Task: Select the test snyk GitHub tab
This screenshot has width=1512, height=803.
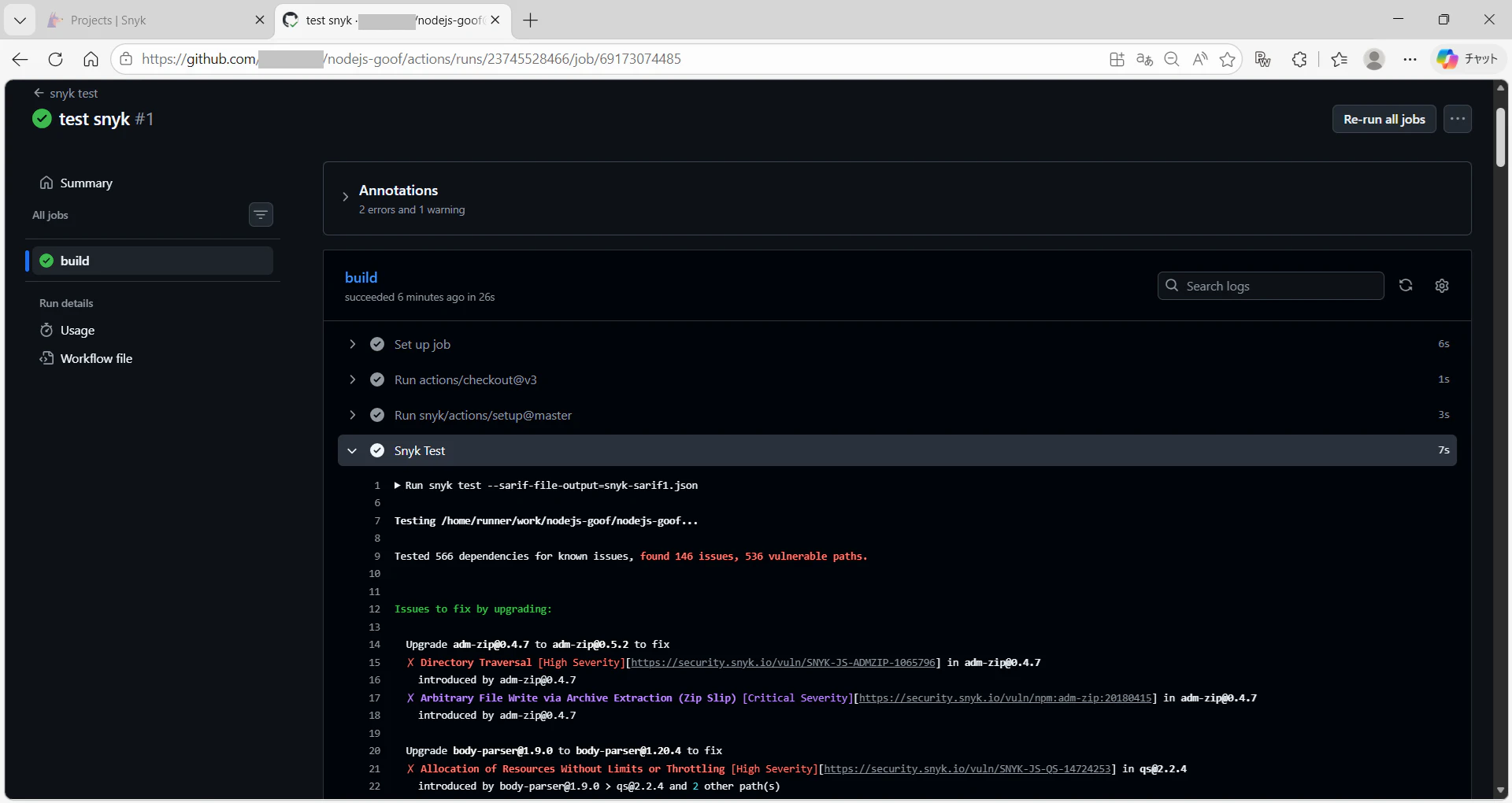Action: [x=392, y=20]
